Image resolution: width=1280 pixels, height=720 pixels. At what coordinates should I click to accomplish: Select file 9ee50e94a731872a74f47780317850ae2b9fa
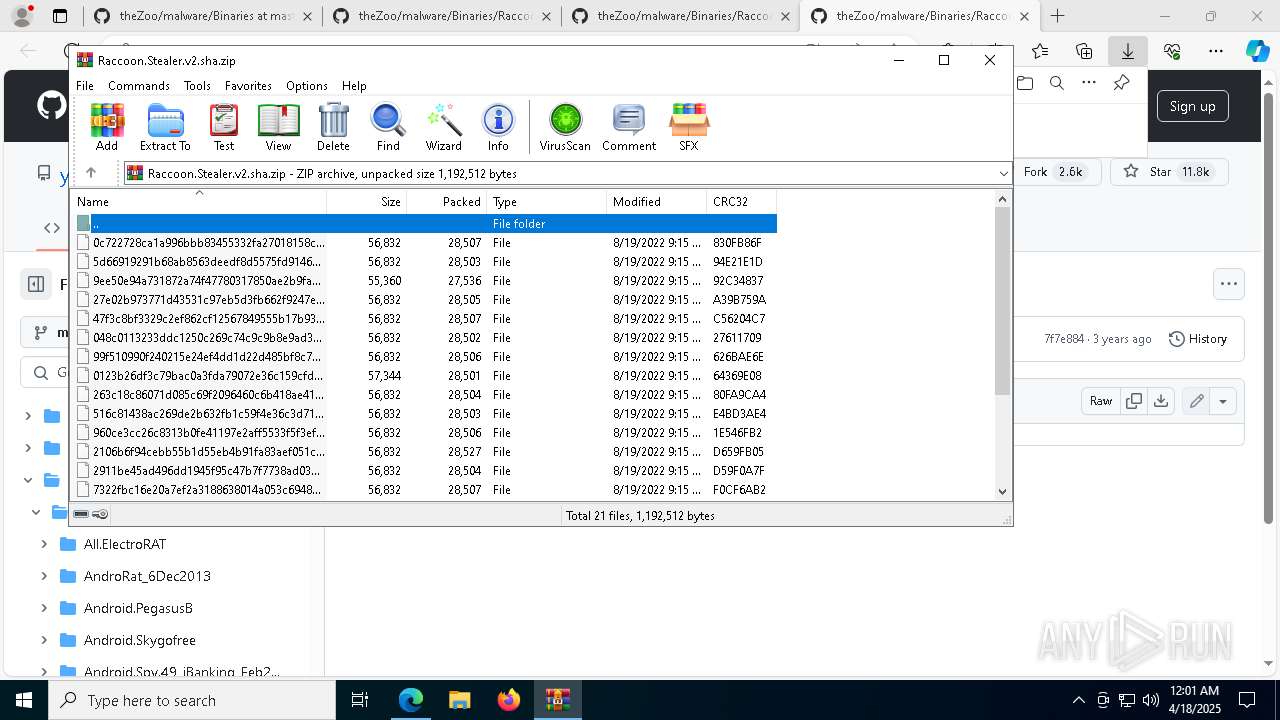[x=424, y=281]
